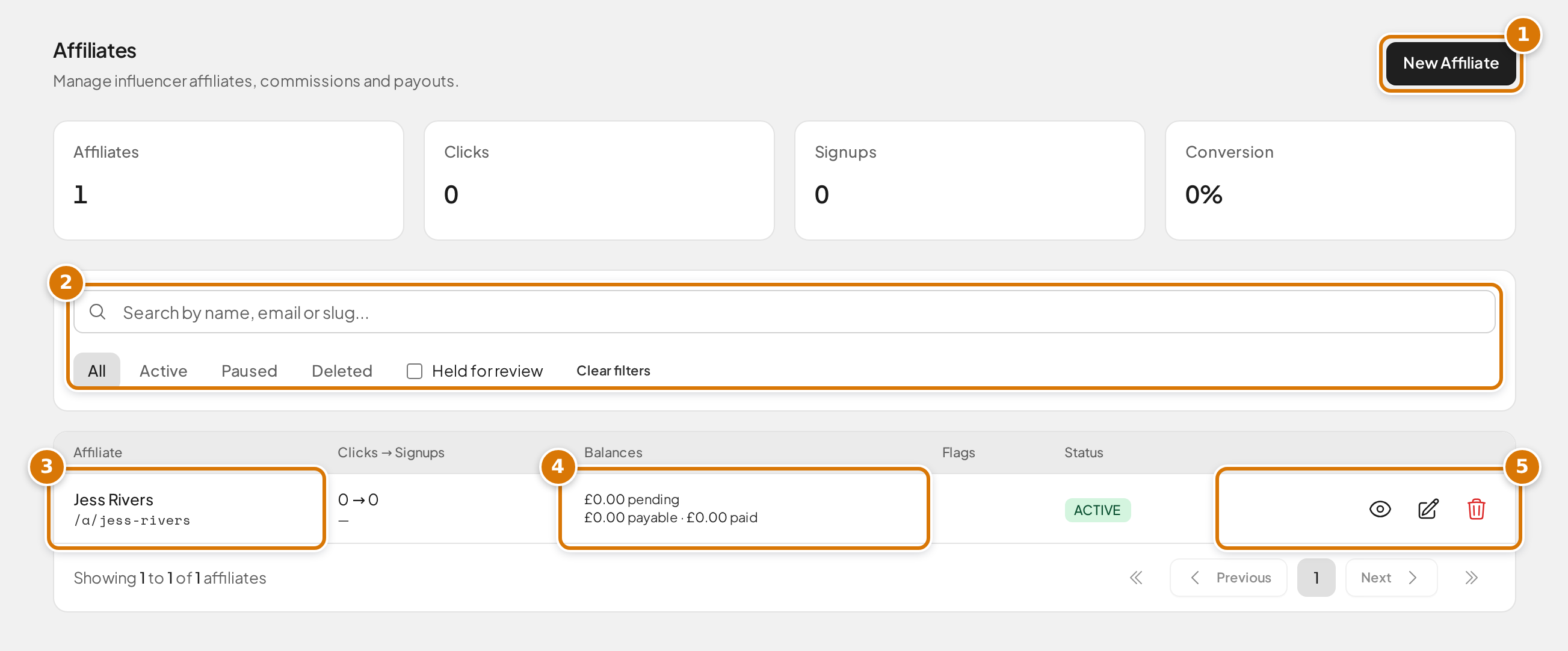Go to Next page
Screen dimensions: 1568x651
(1391, 578)
